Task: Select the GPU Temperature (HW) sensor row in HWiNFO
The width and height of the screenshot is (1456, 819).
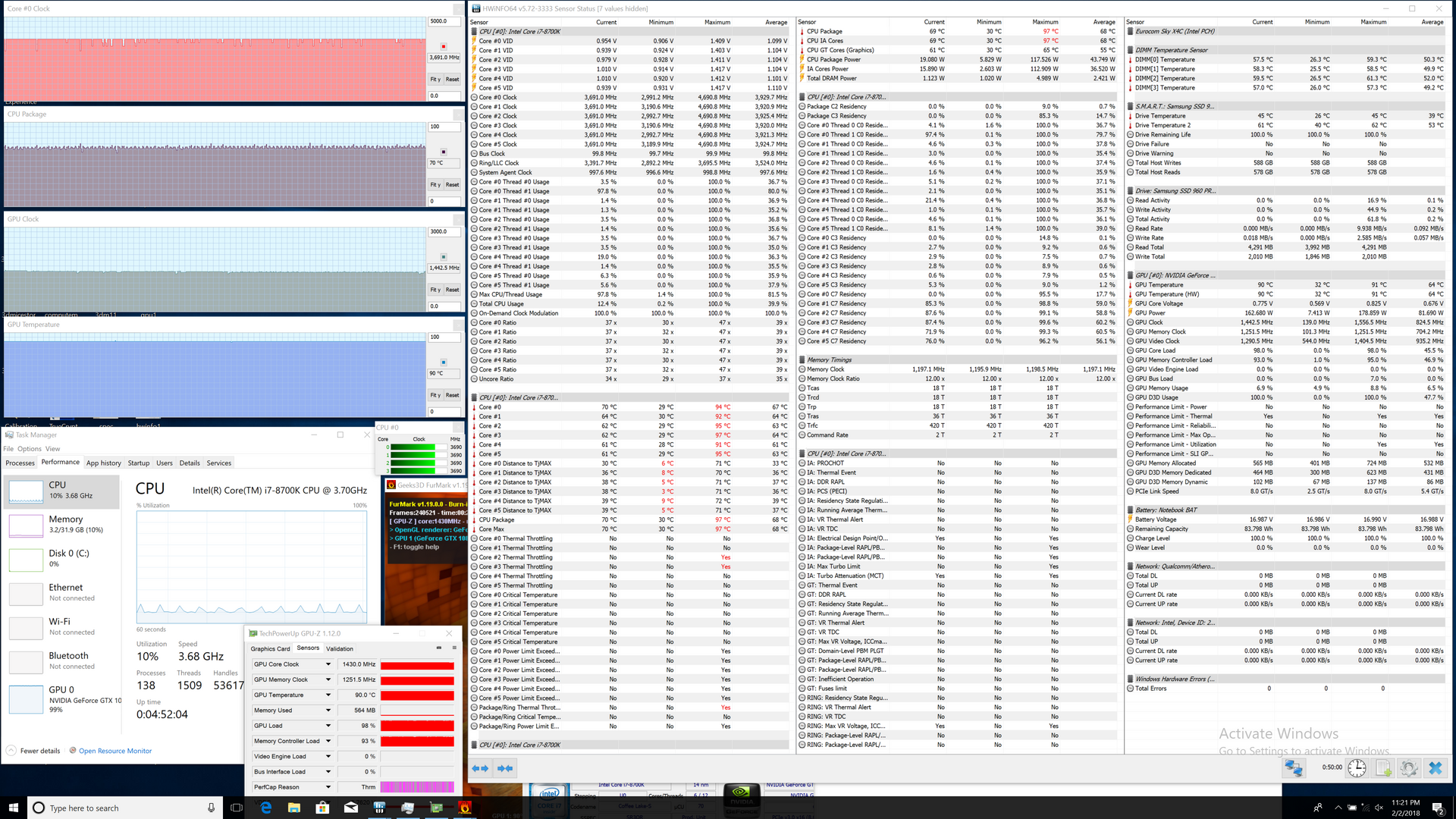Action: (1285, 294)
